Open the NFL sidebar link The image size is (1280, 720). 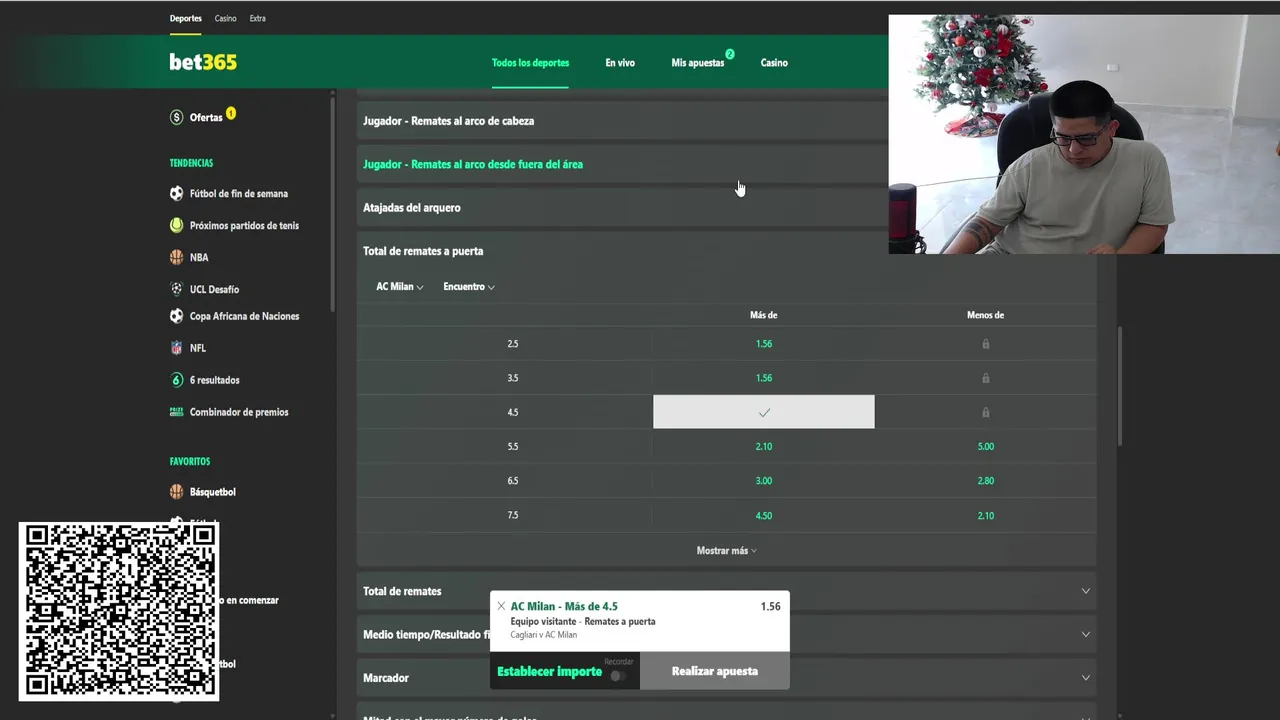coord(198,348)
